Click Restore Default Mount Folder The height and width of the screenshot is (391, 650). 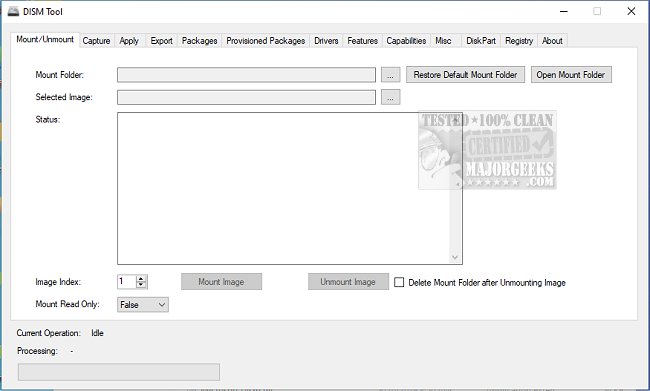pyautogui.click(x=465, y=75)
